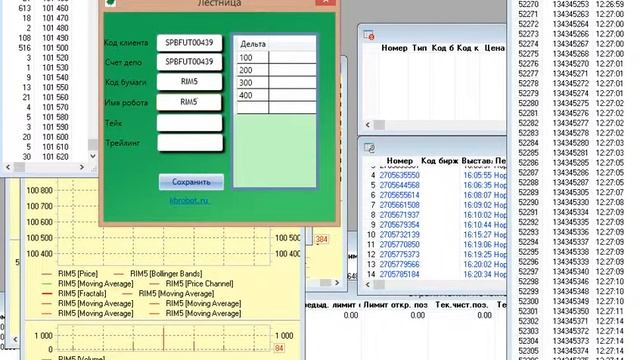Click the Тек.чист.поз. column header
The width and height of the screenshot is (640, 360).
point(461,305)
